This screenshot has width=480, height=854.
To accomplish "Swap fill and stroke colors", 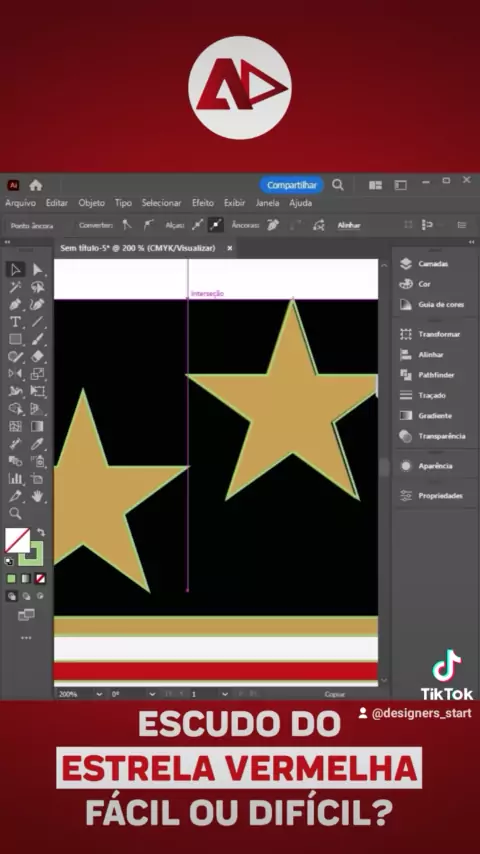I will (x=40, y=532).
